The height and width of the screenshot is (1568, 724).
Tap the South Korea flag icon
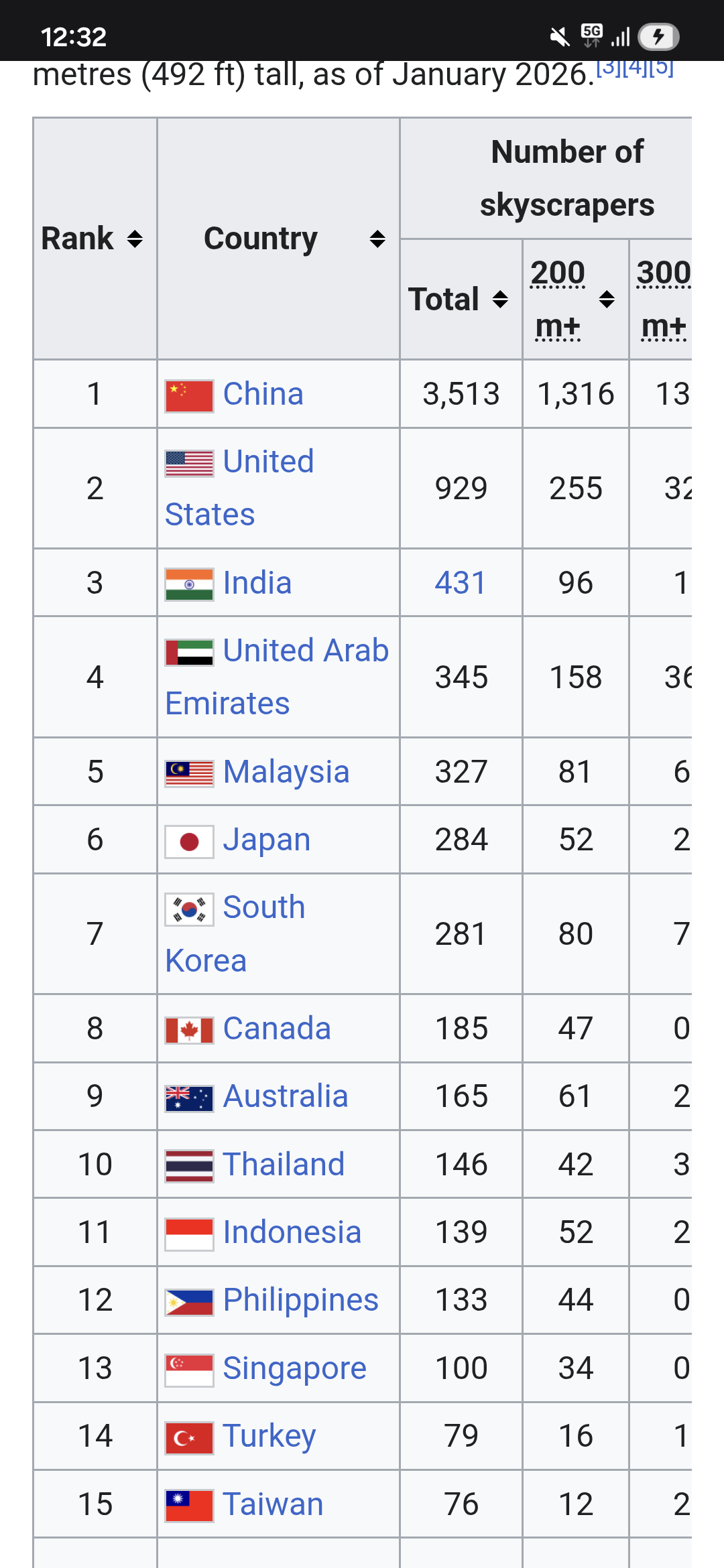pyautogui.click(x=189, y=909)
